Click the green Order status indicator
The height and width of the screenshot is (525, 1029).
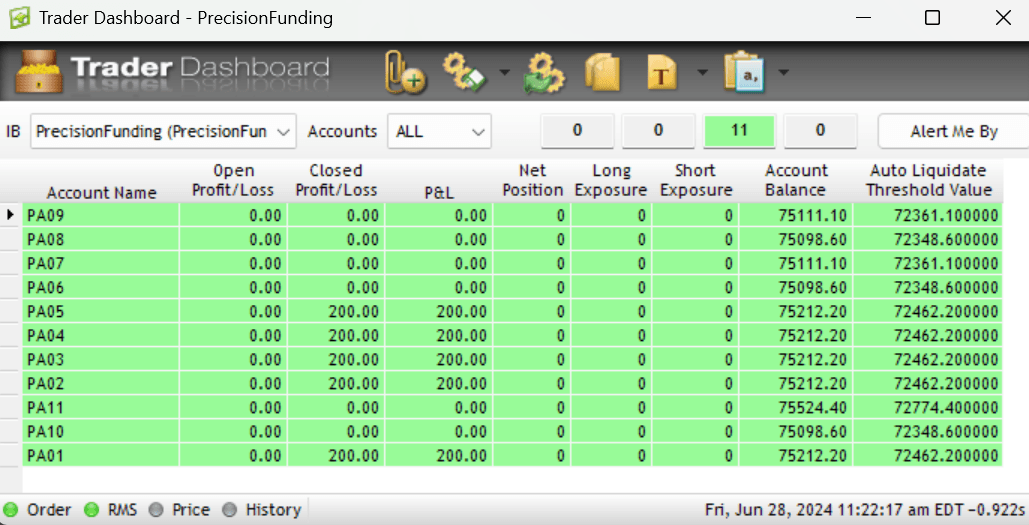[x=10, y=510]
